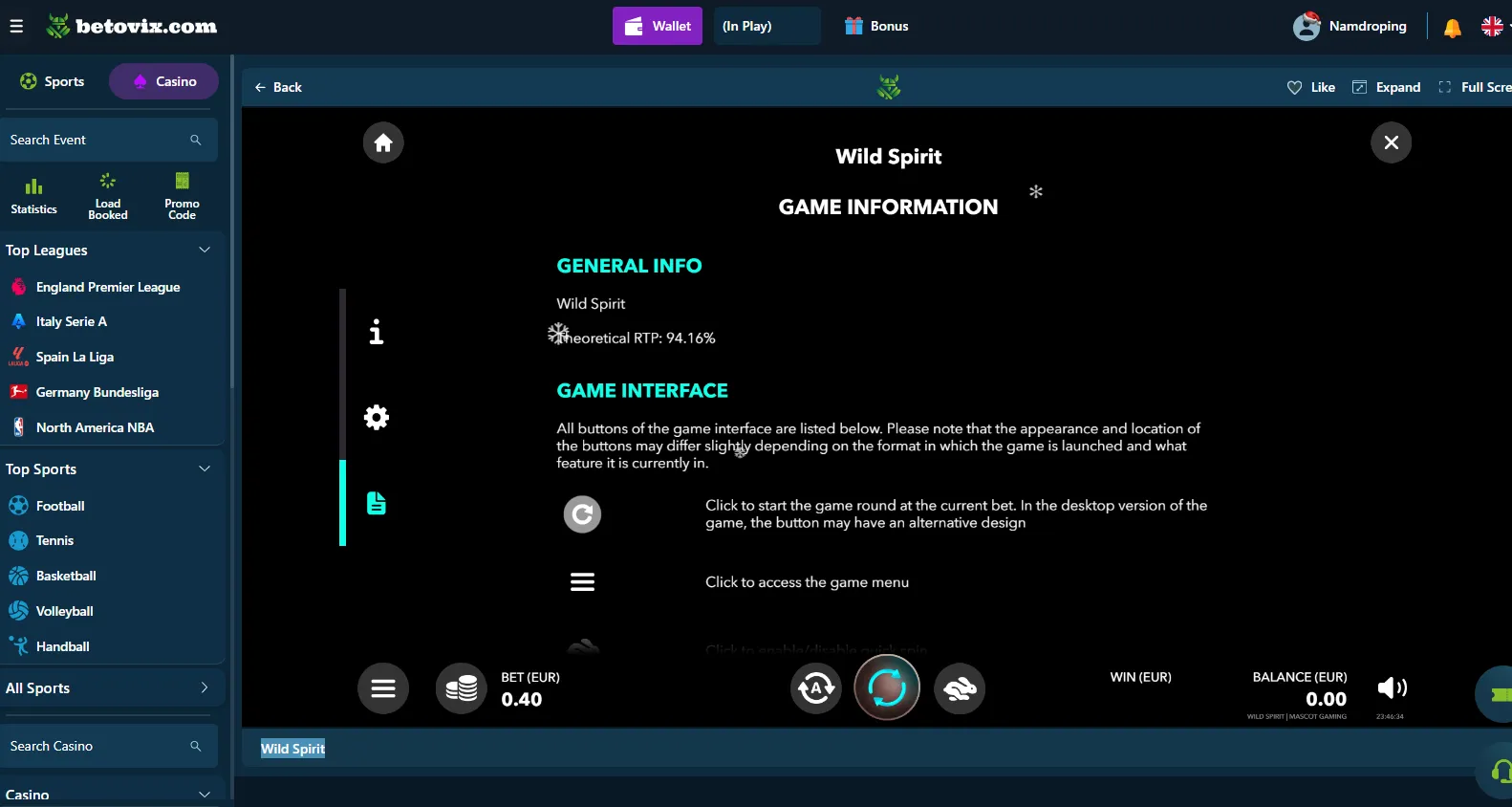Screen dimensions: 1512x807
Task: Click the BALANCE (EUR) 0.00 value
Action: coord(1326,699)
